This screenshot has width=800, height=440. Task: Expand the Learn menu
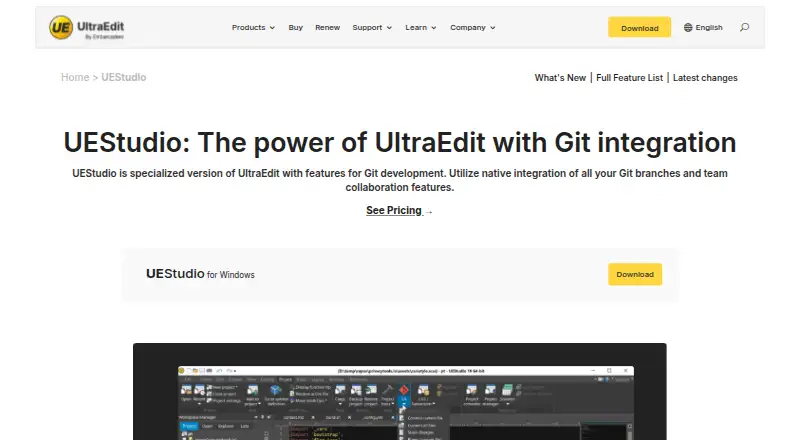tap(420, 28)
